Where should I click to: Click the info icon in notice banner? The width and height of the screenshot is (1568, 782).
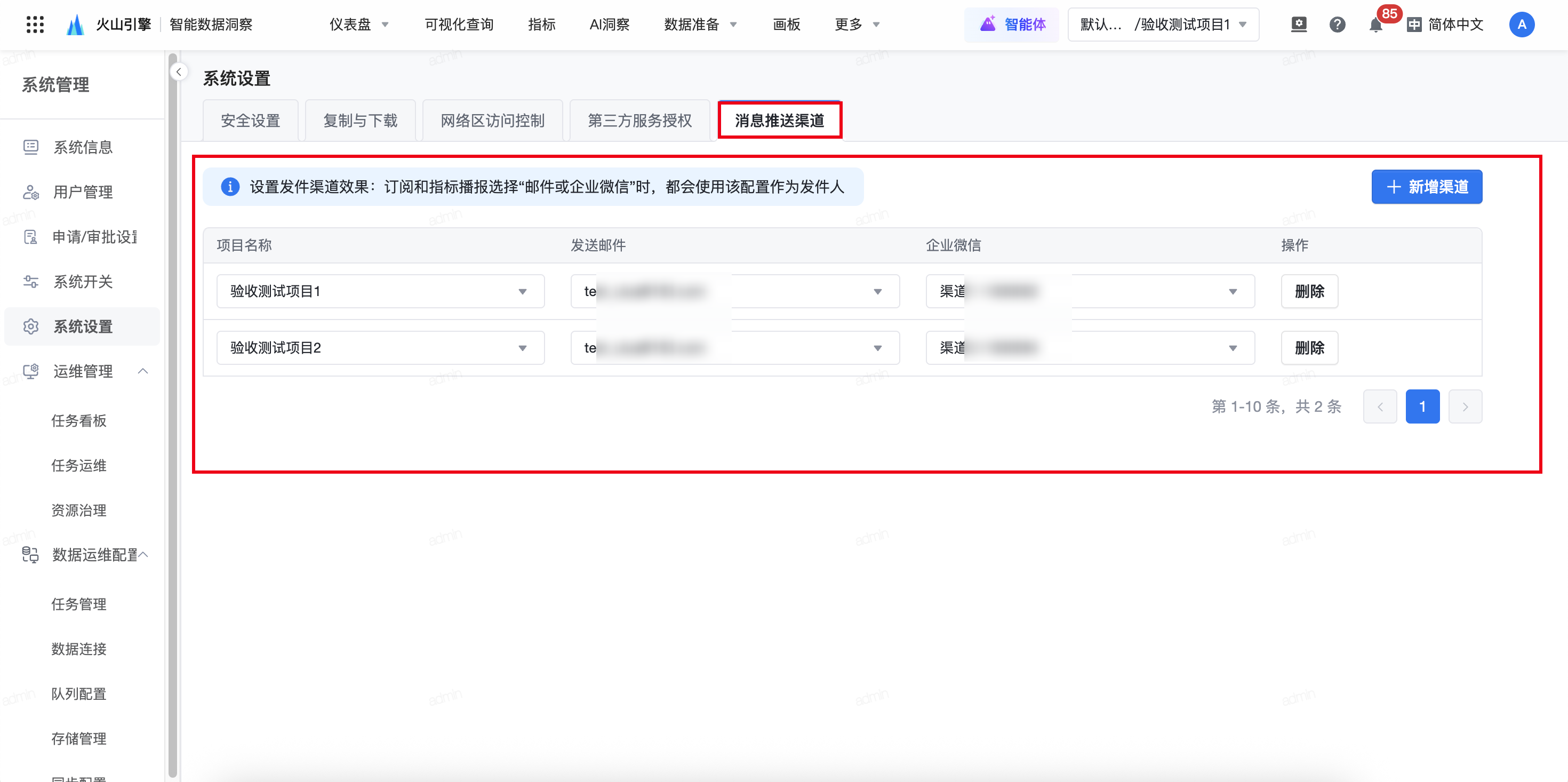pos(230,187)
